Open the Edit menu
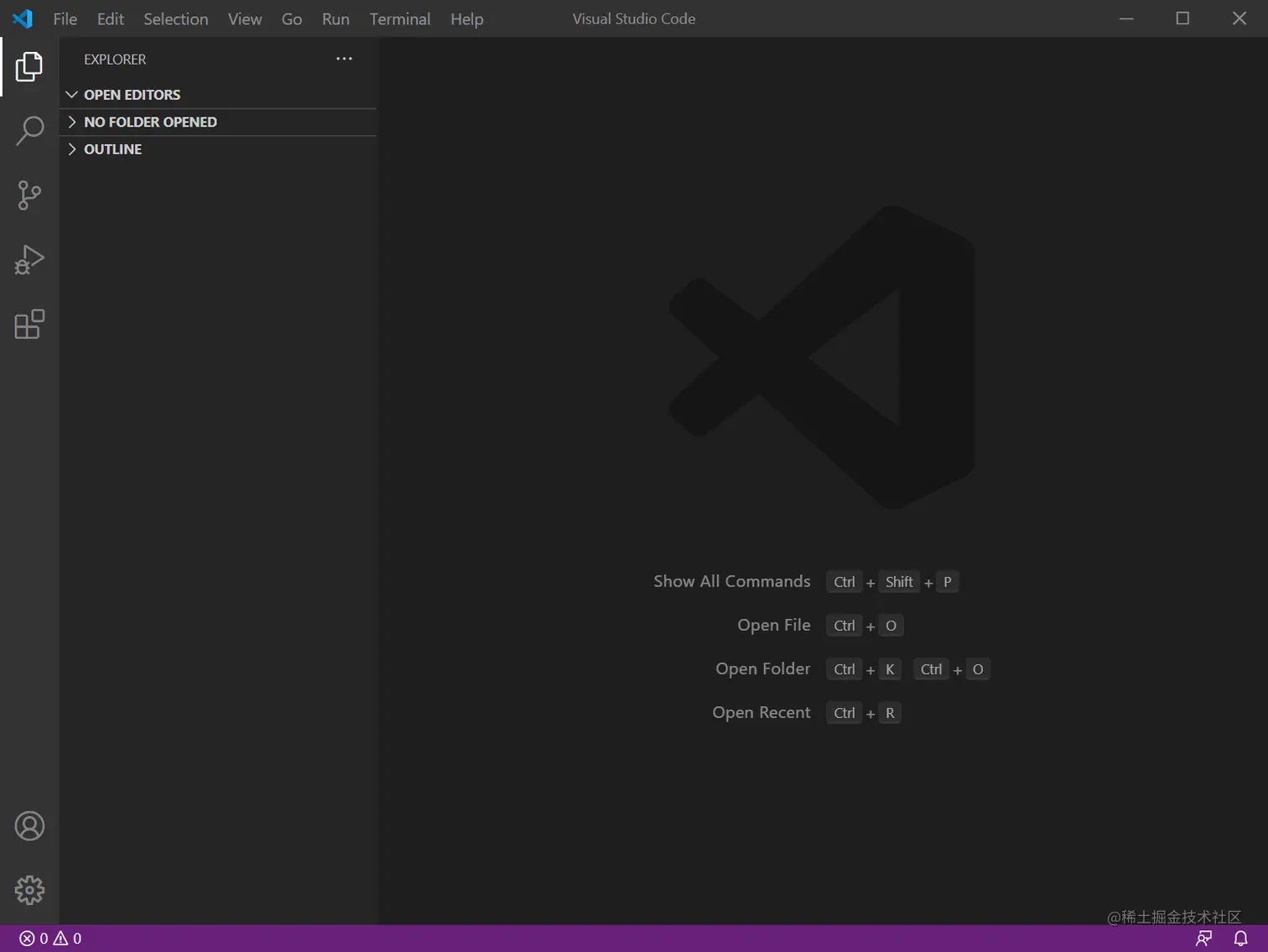This screenshot has height=952, width=1268. tap(110, 19)
